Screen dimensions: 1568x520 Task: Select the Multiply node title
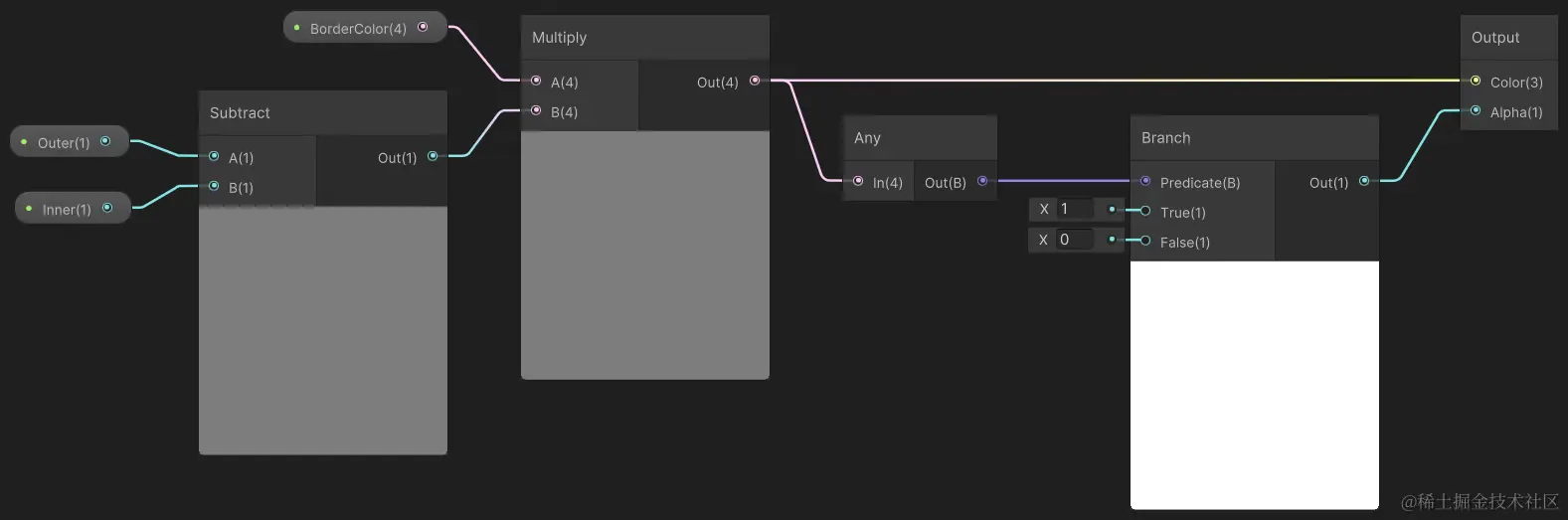(x=559, y=37)
